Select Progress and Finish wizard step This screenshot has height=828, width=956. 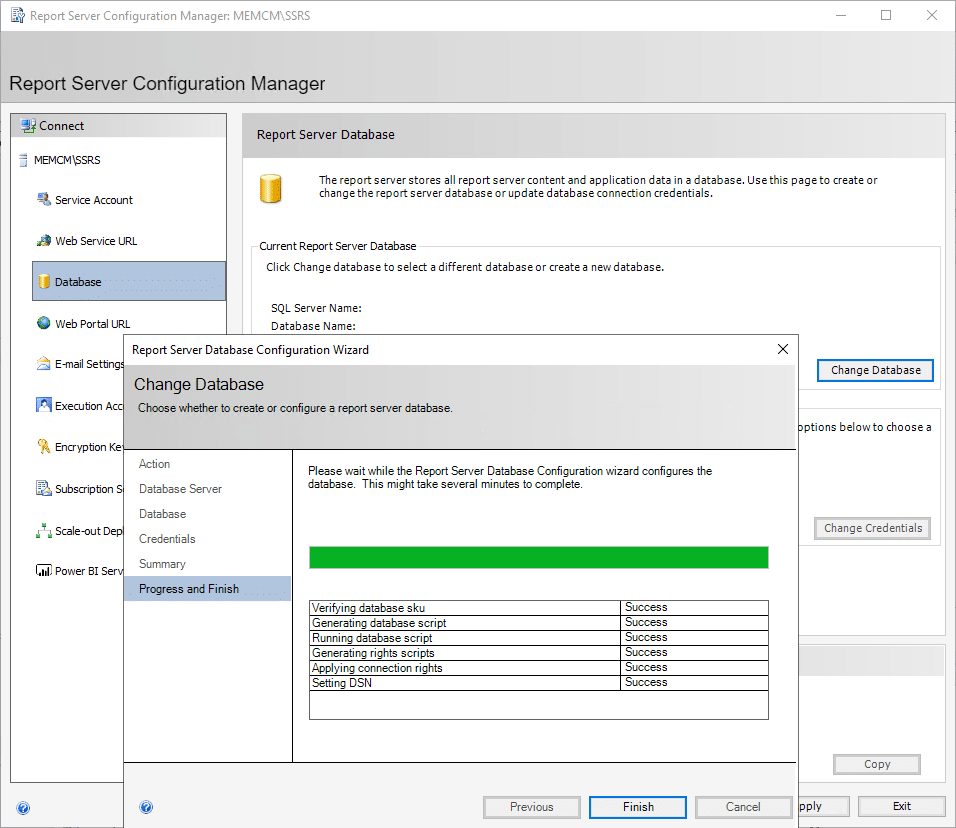pyautogui.click(x=189, y=589)
